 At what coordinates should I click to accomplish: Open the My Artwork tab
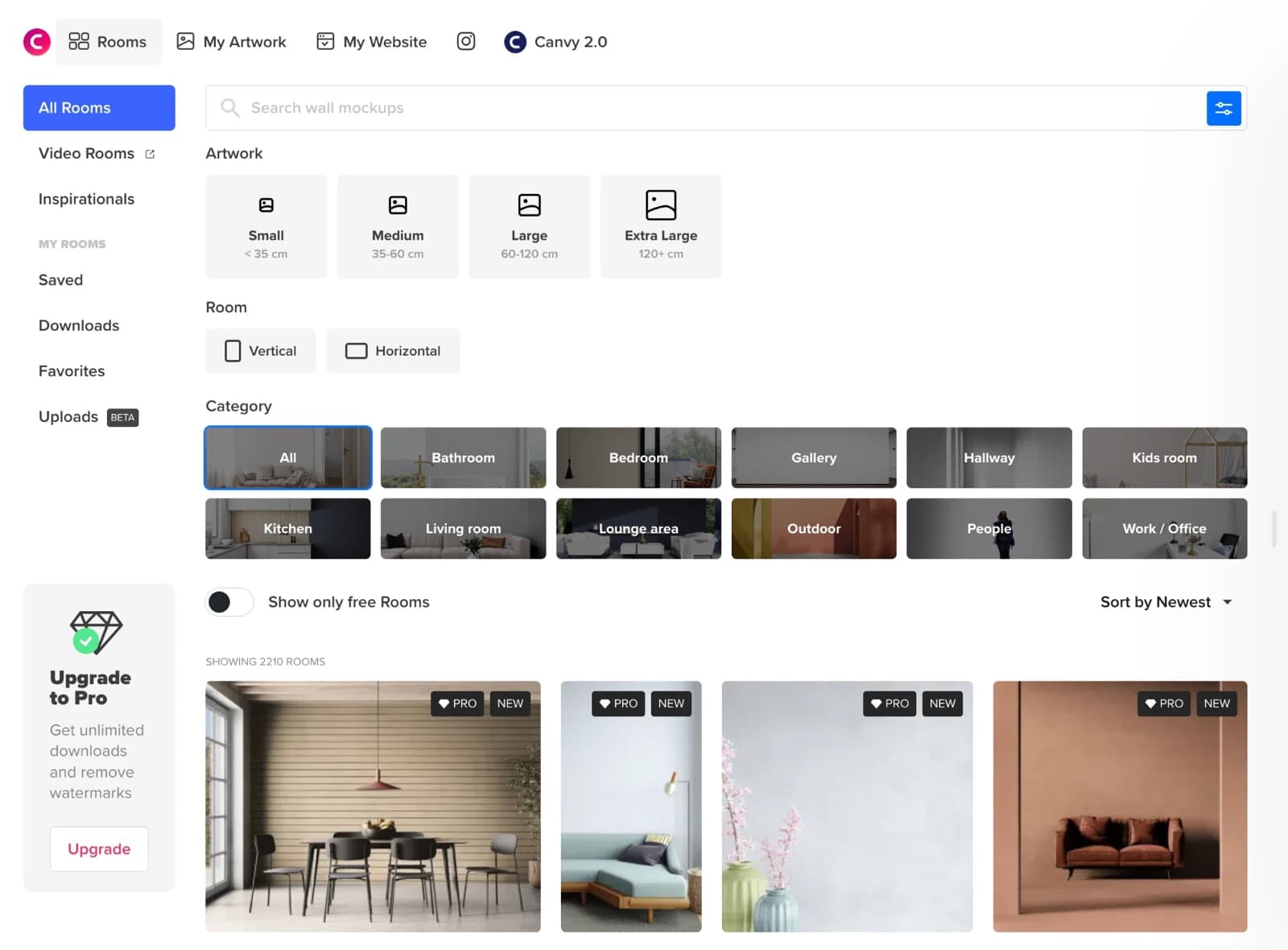[232, 42]
